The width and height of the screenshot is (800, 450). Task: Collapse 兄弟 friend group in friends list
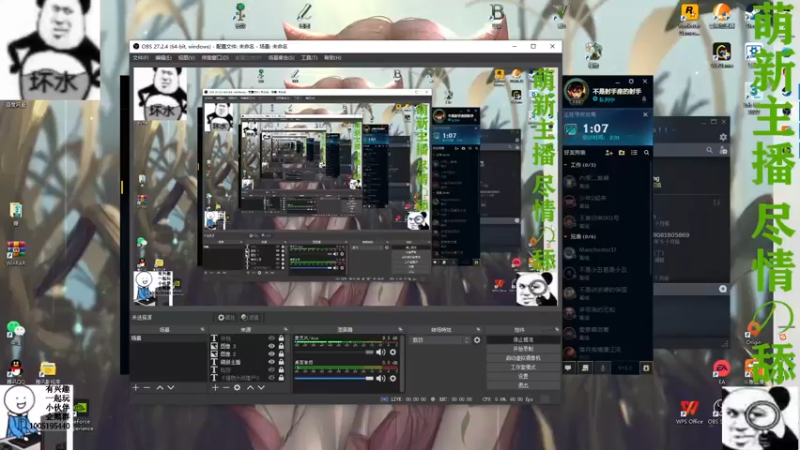point(565,237)
